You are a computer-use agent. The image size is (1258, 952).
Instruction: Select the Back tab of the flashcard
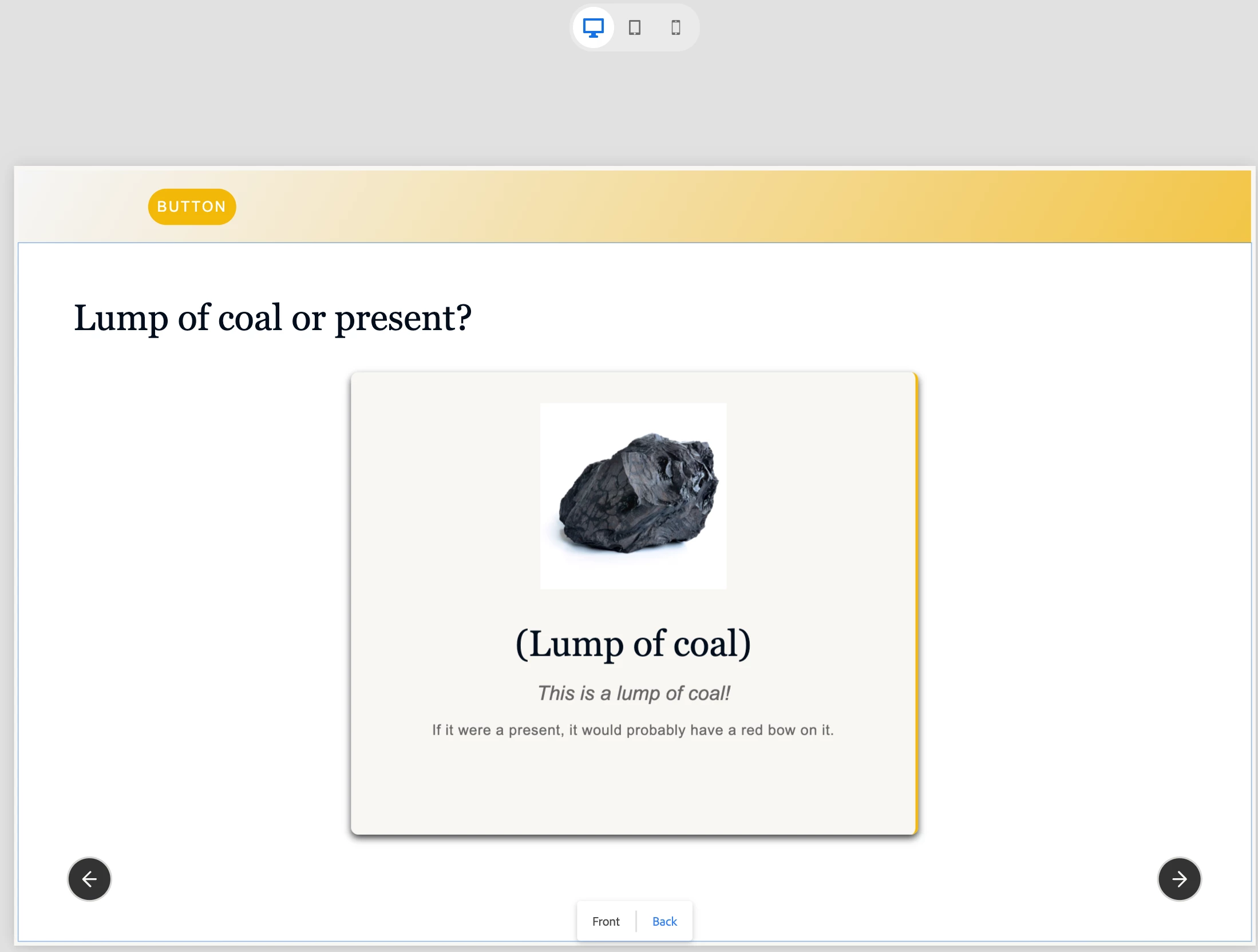click(x=664, y=921)
